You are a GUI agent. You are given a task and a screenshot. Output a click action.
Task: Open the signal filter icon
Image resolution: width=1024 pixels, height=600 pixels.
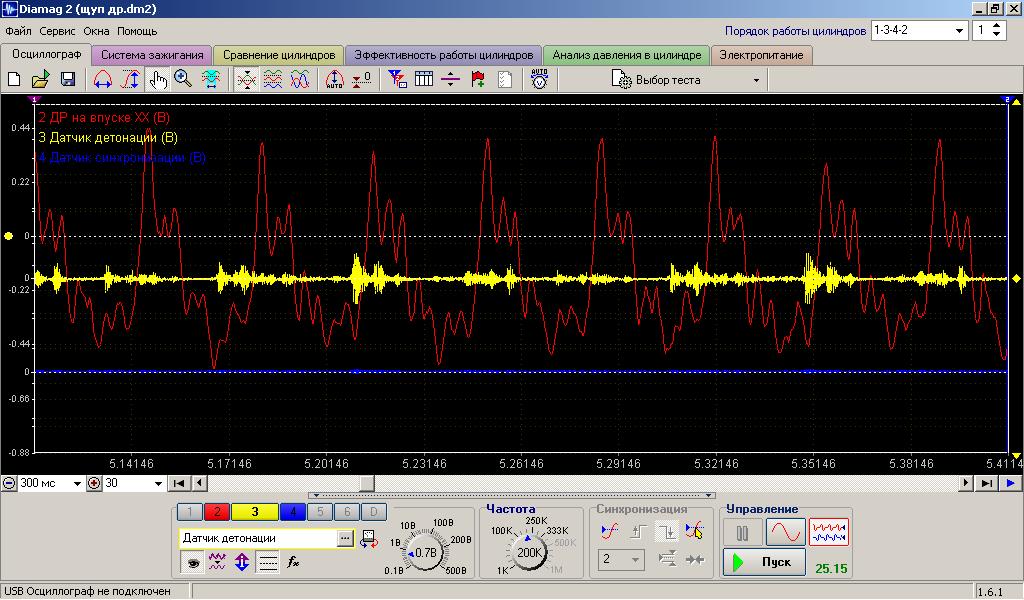(397, 80)
